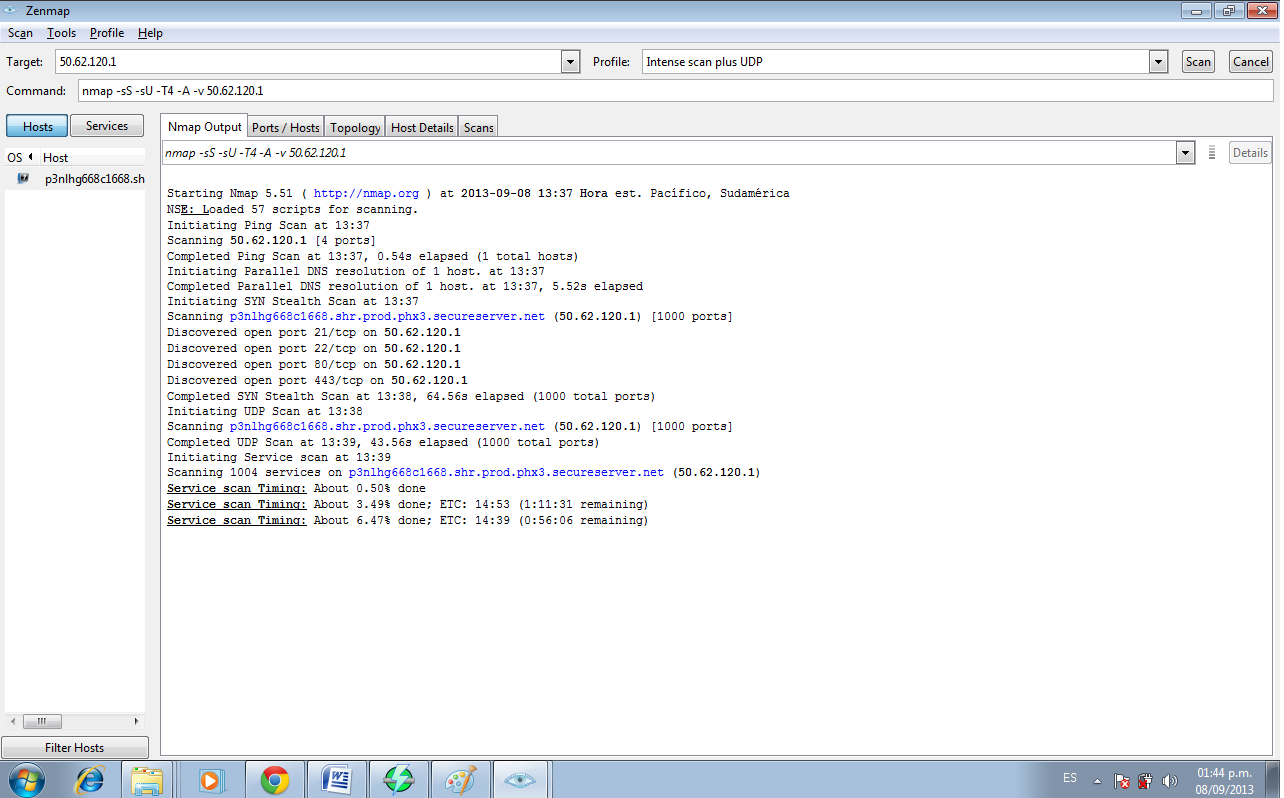Image resolution: width=1284 pixels, height=798 pixels.
Task: Sort host list by Host column
Action: tap(92, 158)
